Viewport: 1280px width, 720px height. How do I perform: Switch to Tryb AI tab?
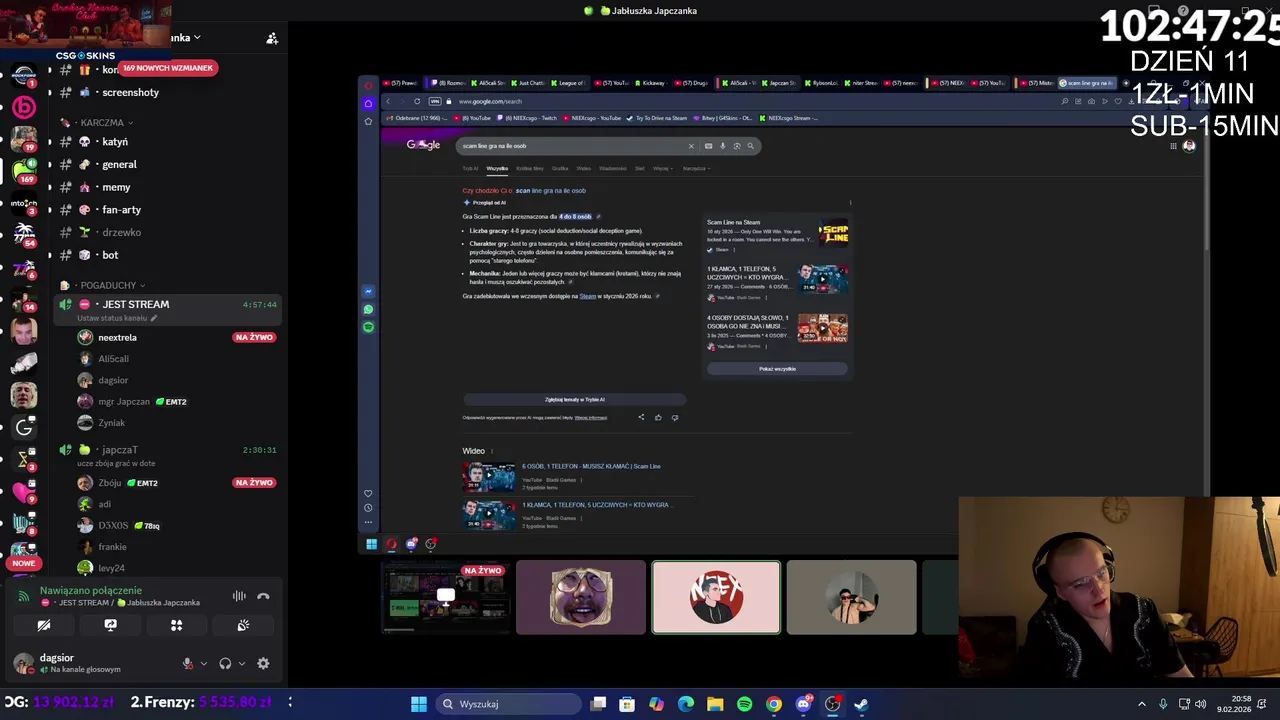pos(470,168)
